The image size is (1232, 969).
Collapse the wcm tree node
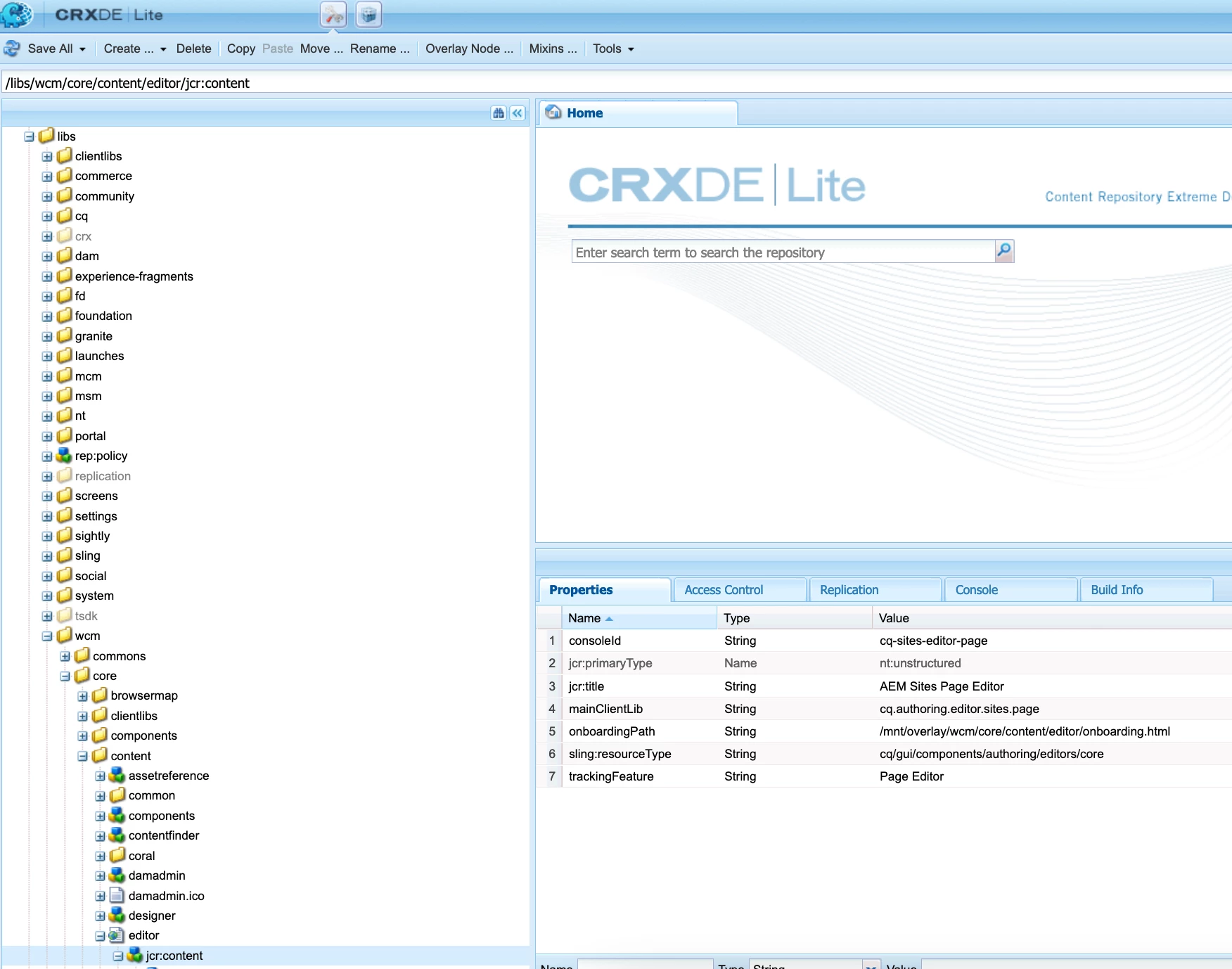47,636
